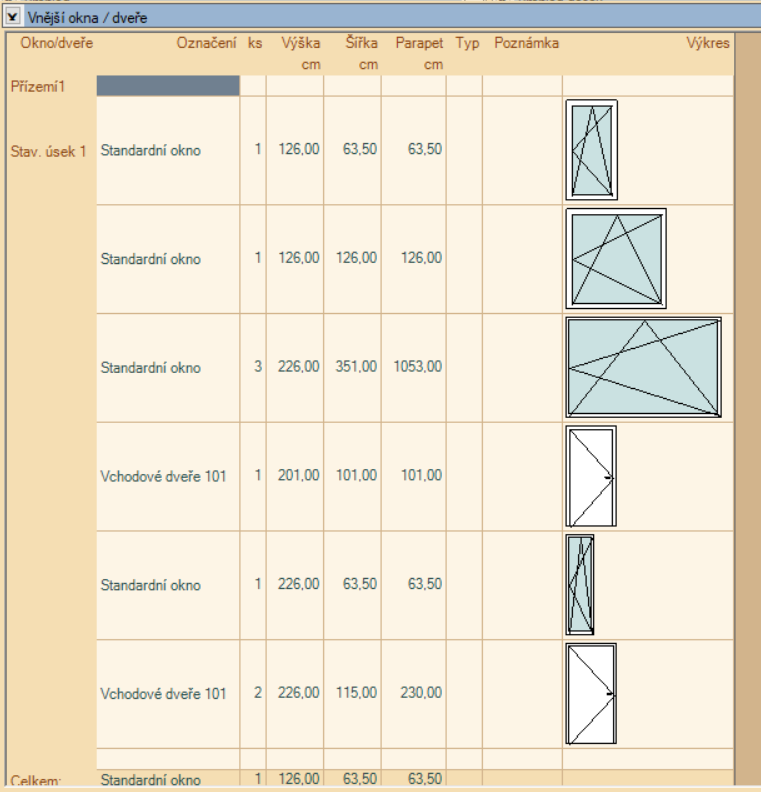
Task: Select Vchodové dveře 101 with height 226,00
Action: [x=163, y=694]
